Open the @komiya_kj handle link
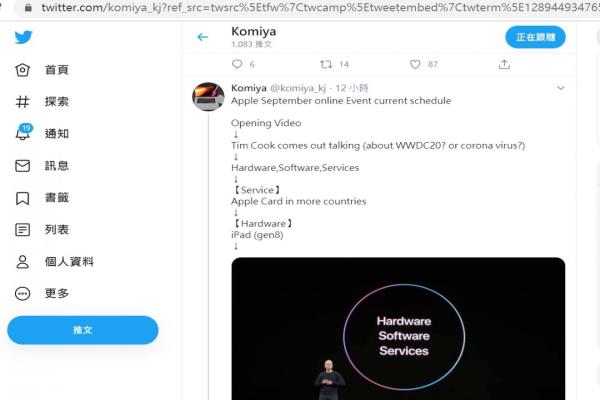Viewport: 600px width, 400px height. tap(298, 88)
